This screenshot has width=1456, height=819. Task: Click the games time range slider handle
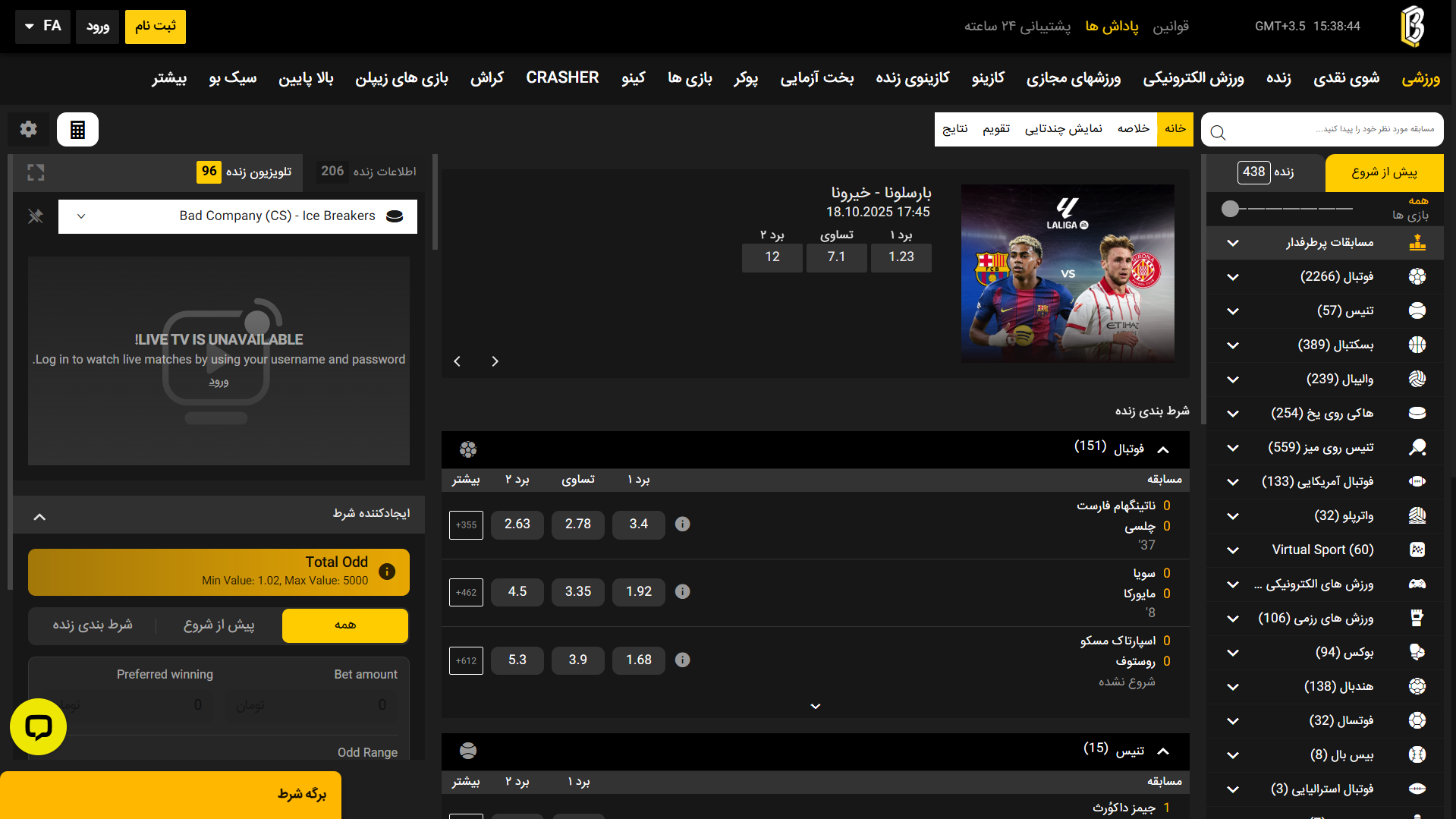pyautogui.click(x=1230, y=209)
